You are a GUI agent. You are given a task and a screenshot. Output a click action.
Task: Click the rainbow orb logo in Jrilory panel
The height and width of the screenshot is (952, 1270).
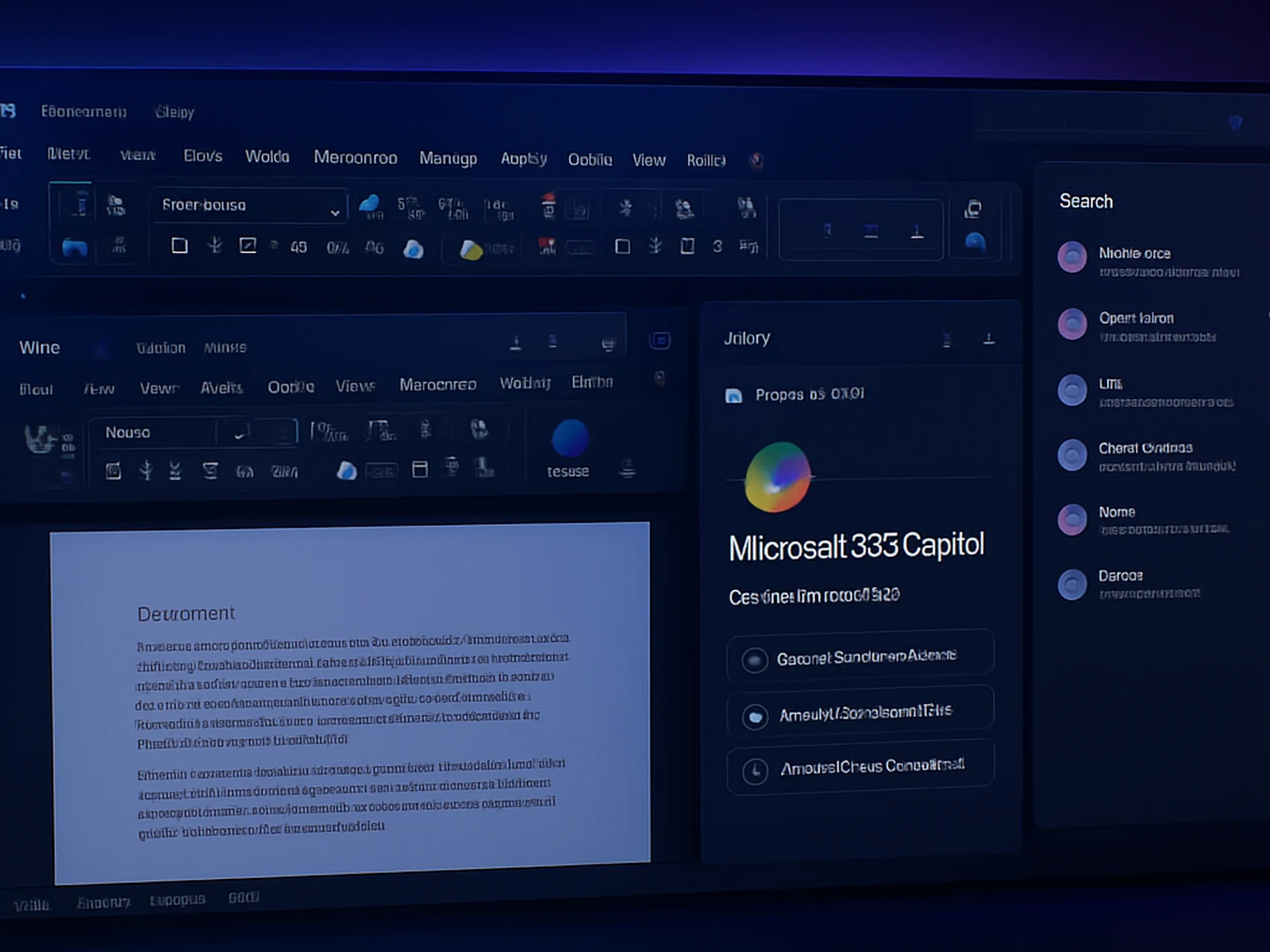(x=778, y=477)
